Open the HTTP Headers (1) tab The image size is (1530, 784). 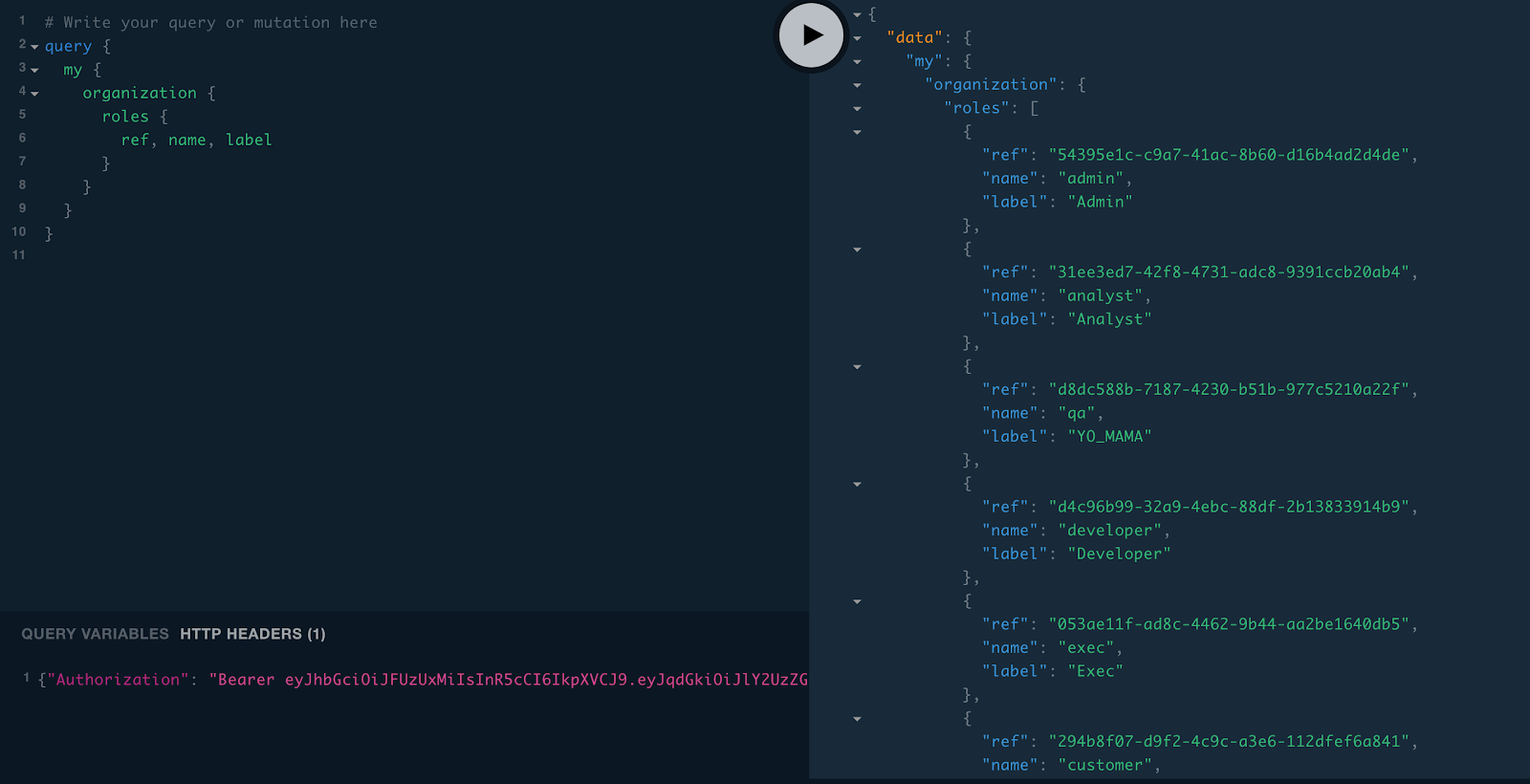click(x=252, y=634)
